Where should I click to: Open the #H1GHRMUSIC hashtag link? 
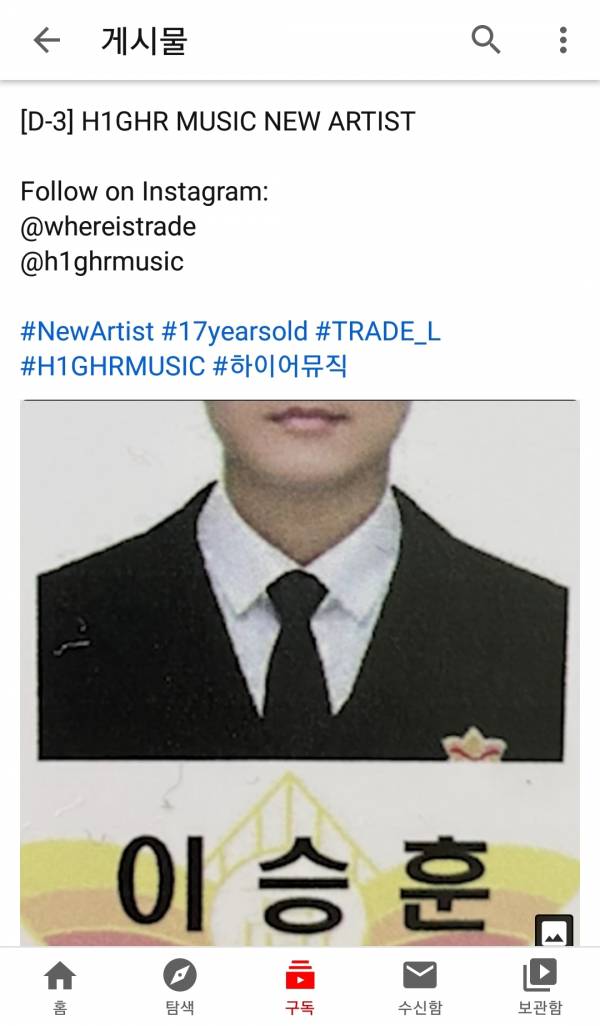113,366
